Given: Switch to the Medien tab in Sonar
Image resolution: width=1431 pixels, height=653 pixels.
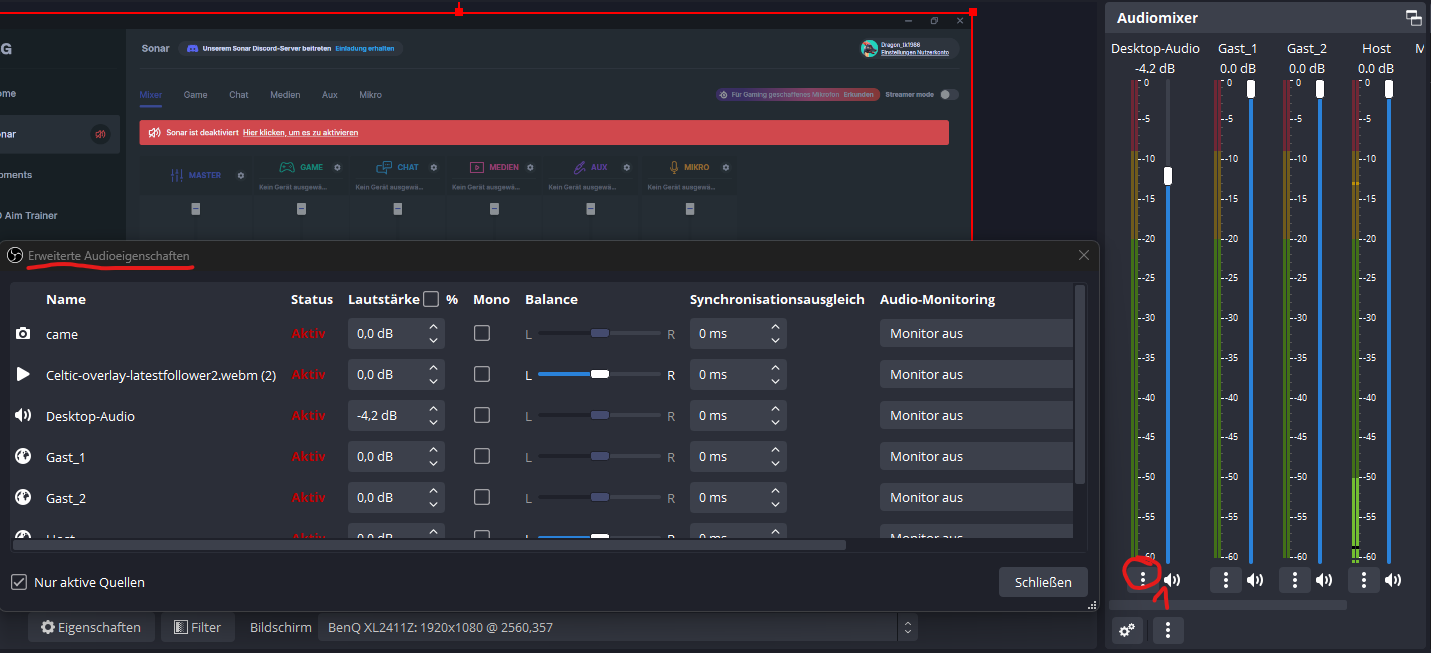Looking at the screenshot, I should [285, 95].
